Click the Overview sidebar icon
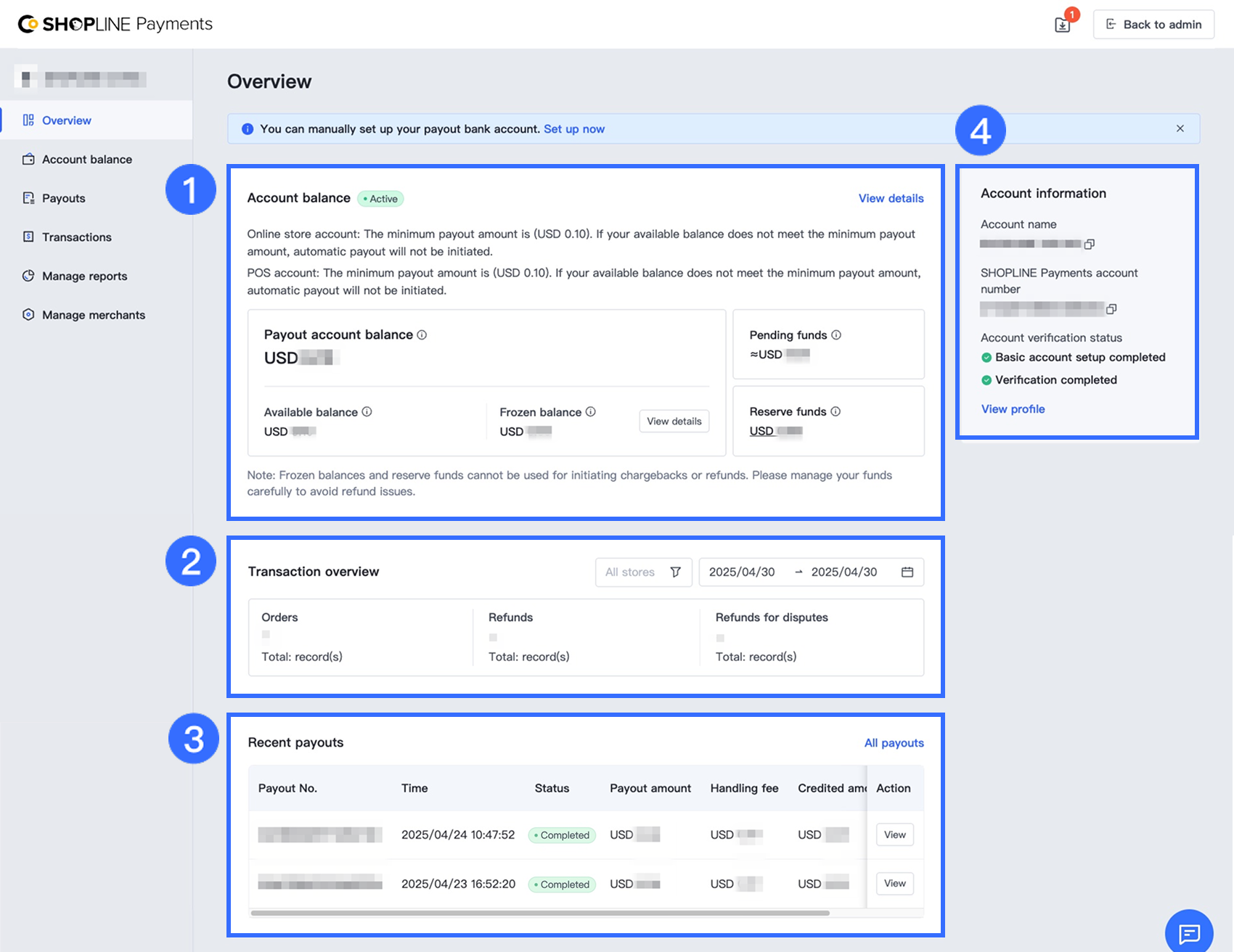This screenshot has width=1234, height=952. pyautogui.click(x=28, y=120)
